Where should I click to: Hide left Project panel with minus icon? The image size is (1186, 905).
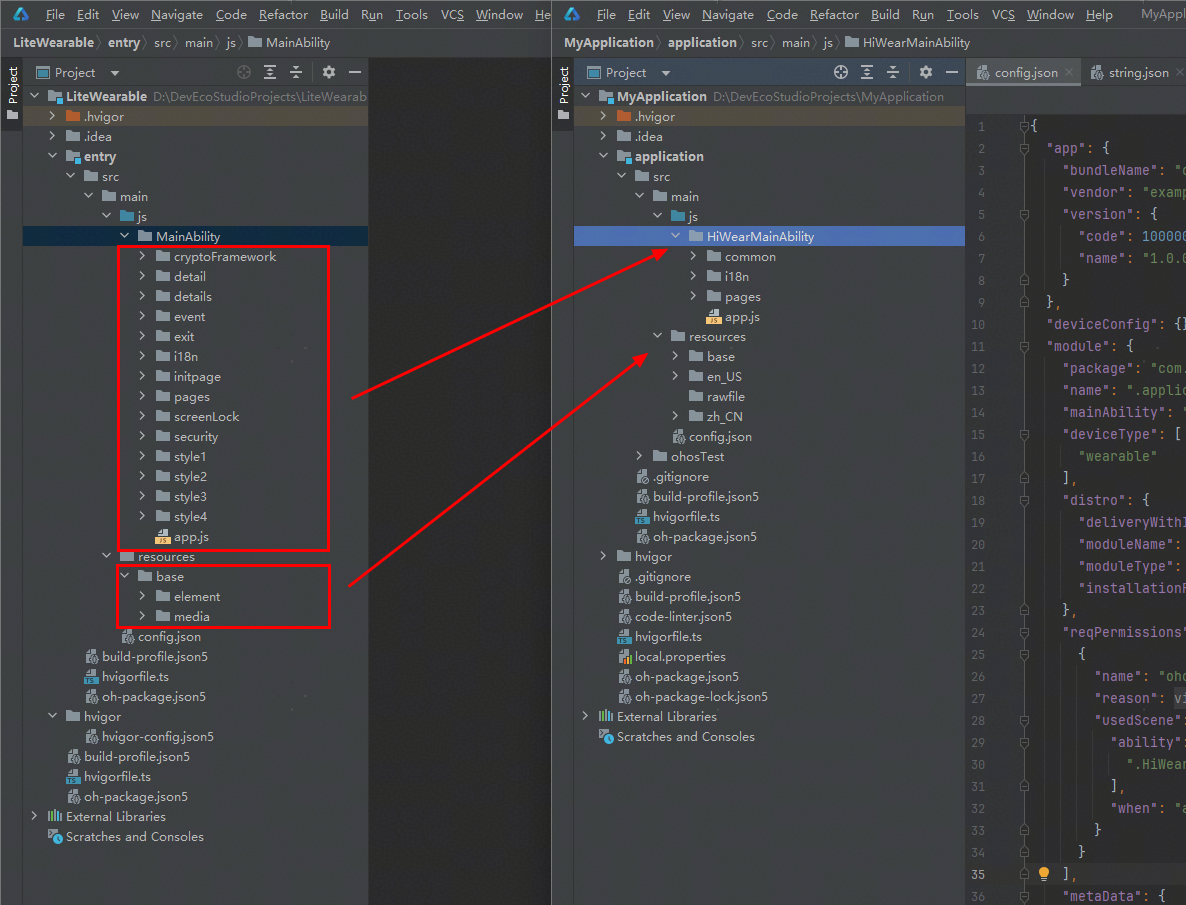(355, 73)
